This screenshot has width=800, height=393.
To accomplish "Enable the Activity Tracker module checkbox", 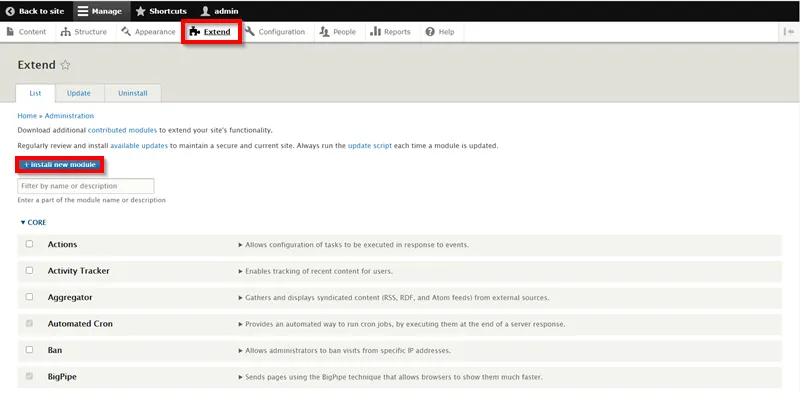I will point(30,271).
